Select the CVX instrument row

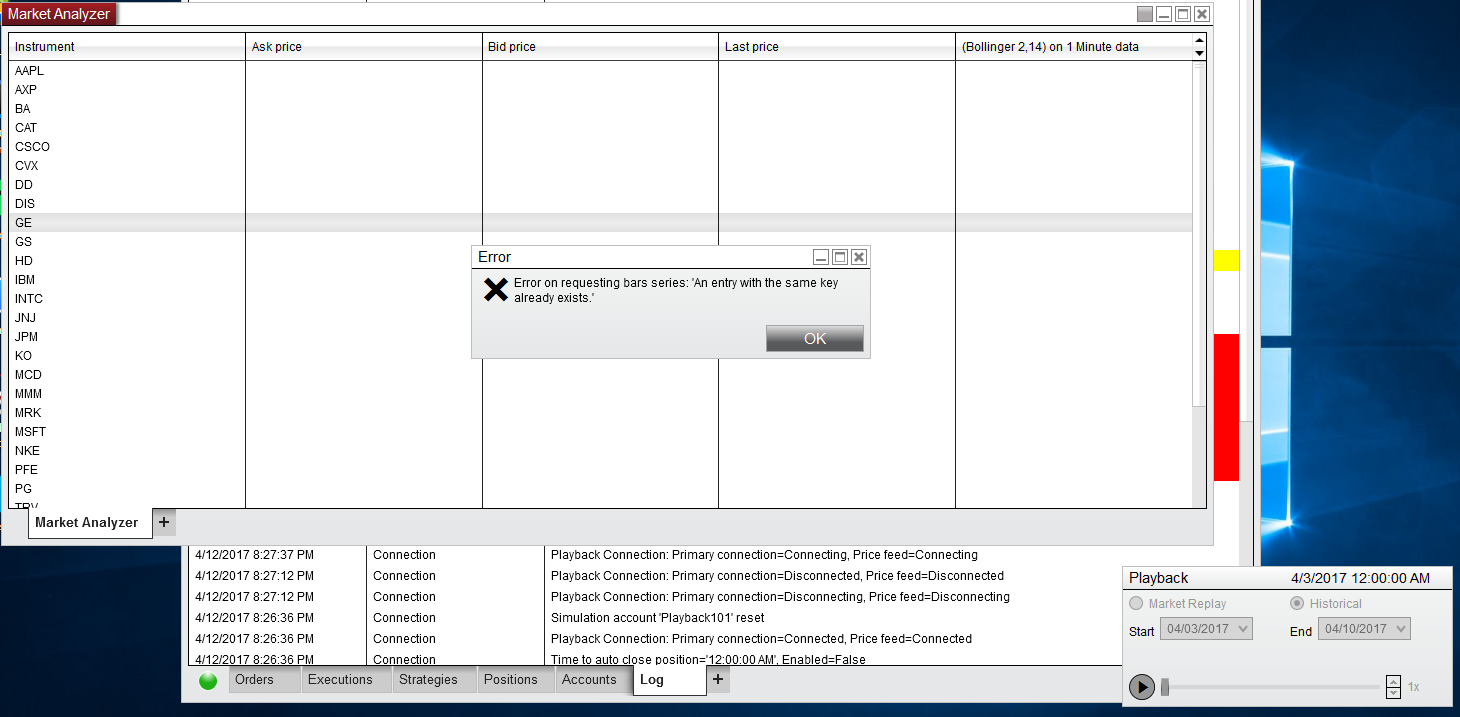click(600, 166)
